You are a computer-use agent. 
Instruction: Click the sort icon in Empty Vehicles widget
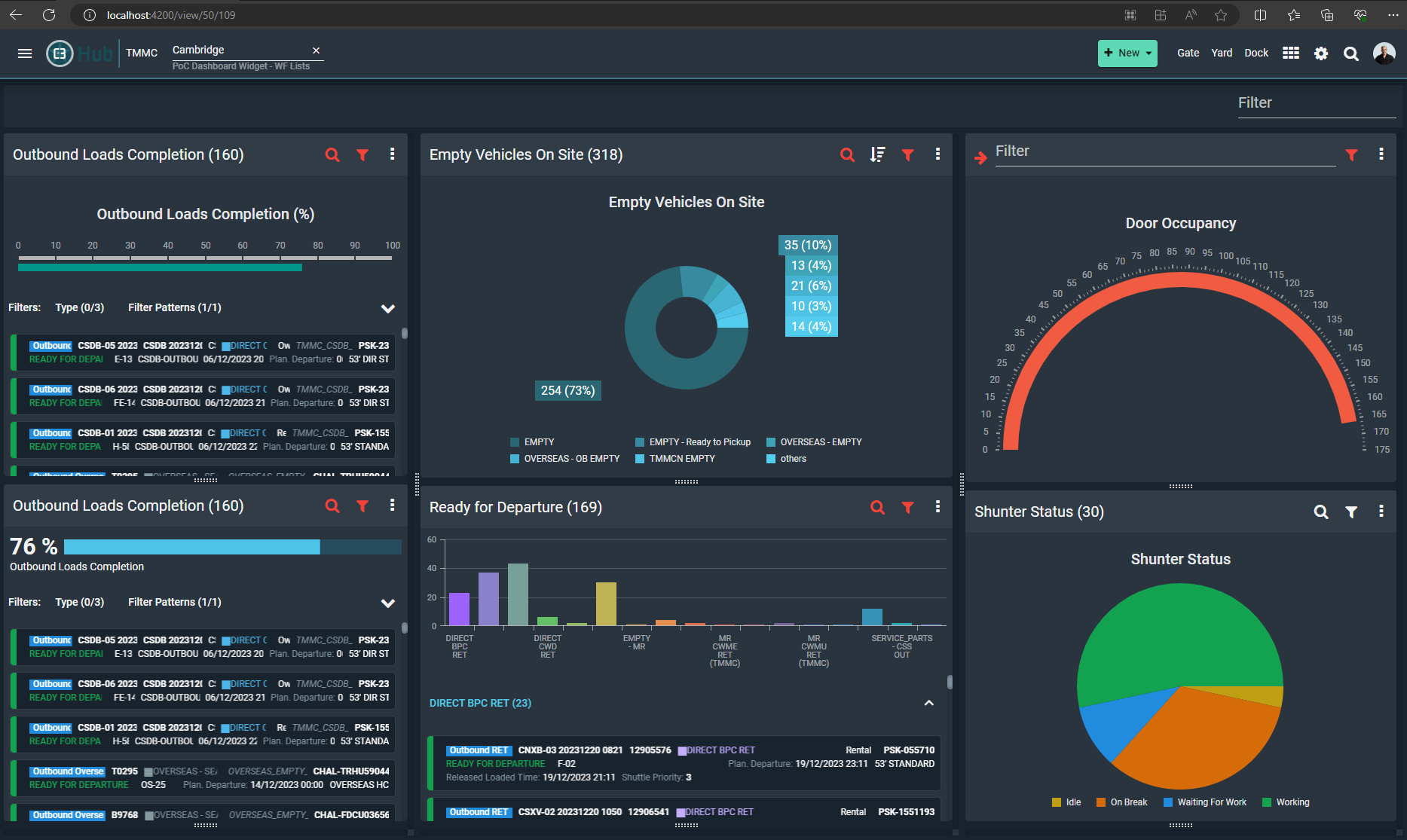point(877,154)
